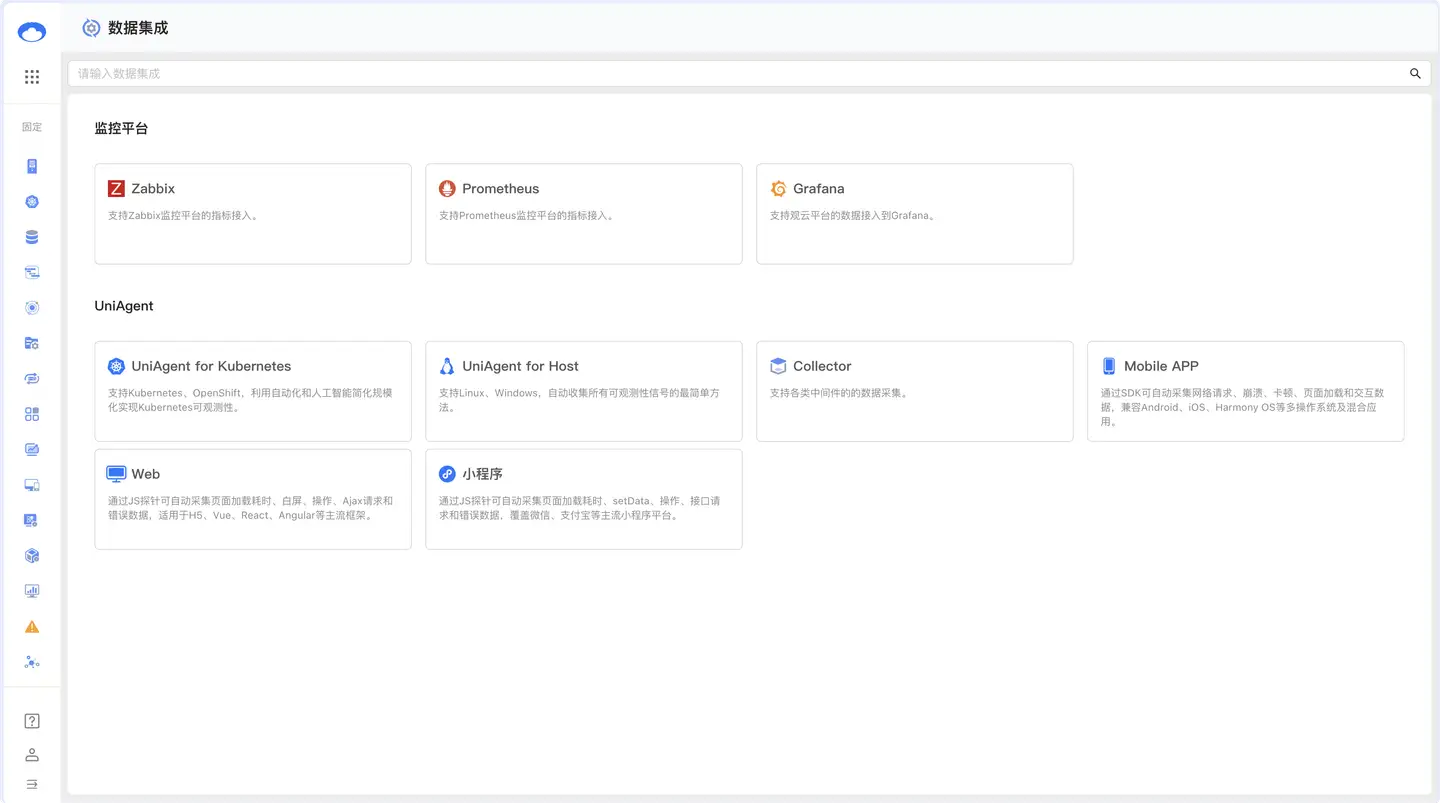Screen dimensions: 1440x803
Task: Open the database stack icon in sidebar
Action: click(x=32, y=237)
